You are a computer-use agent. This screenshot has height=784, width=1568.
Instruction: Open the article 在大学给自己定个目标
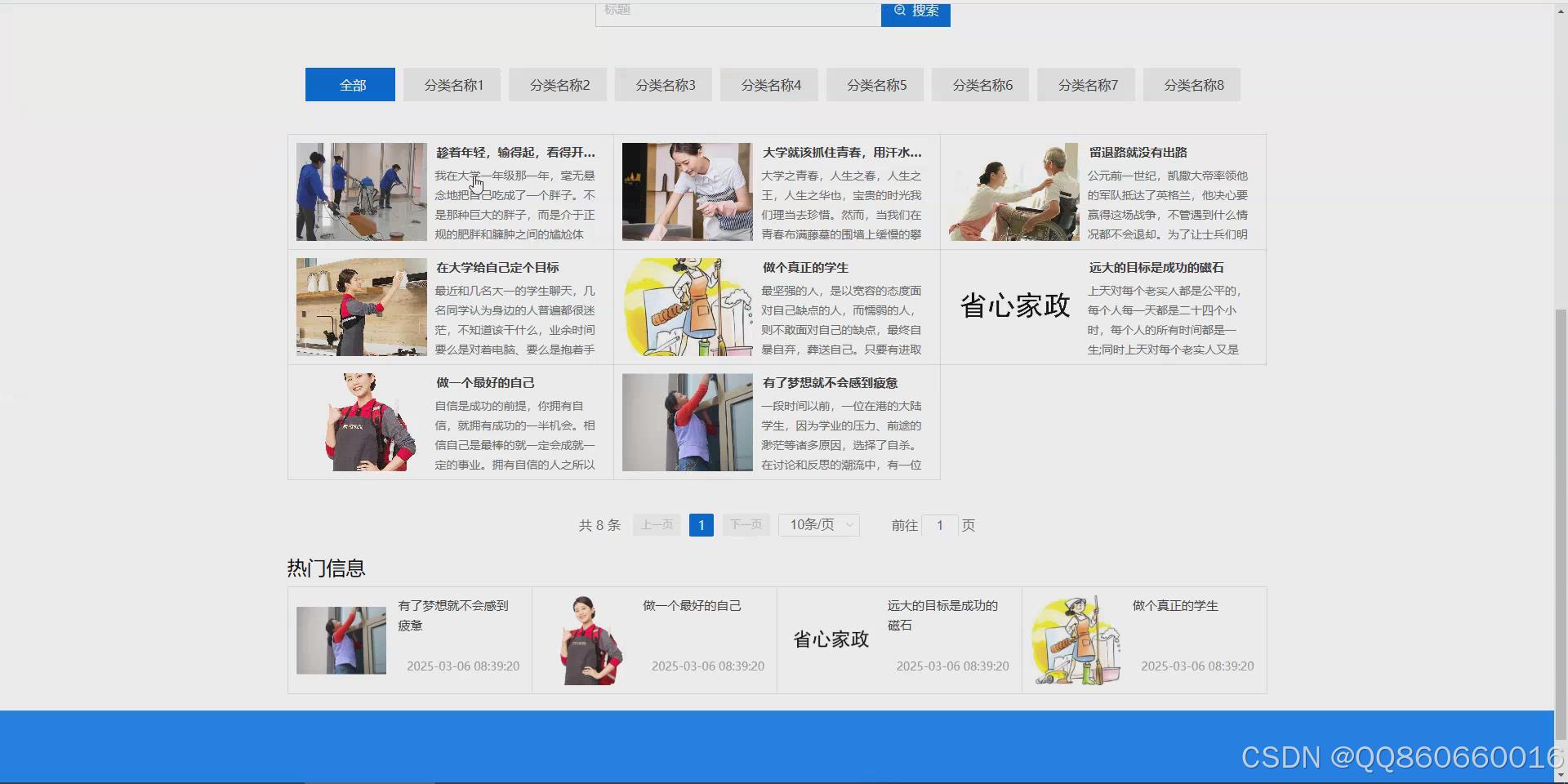(497, 267)
